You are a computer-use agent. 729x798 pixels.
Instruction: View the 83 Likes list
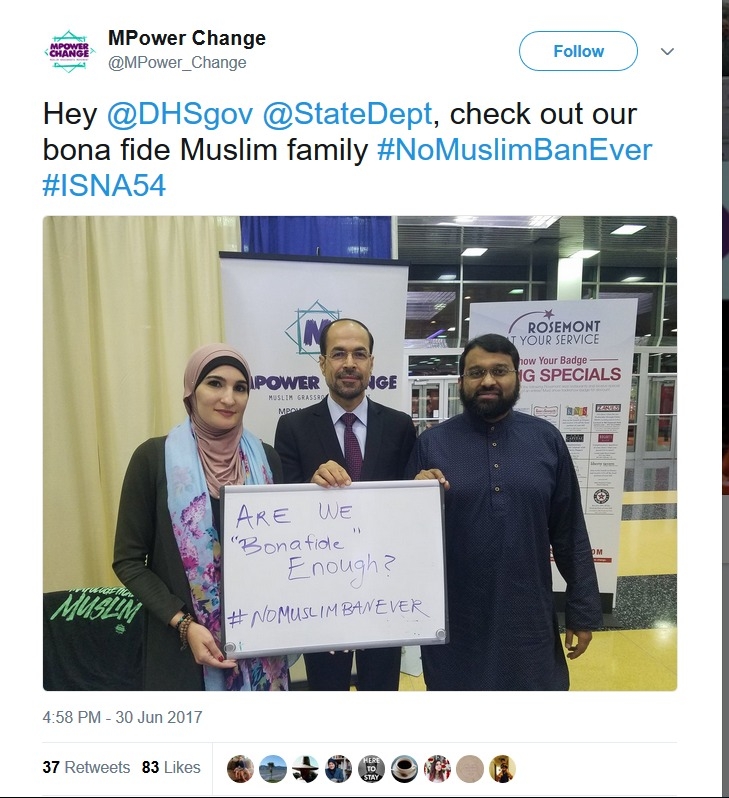[x=171, y=767]
